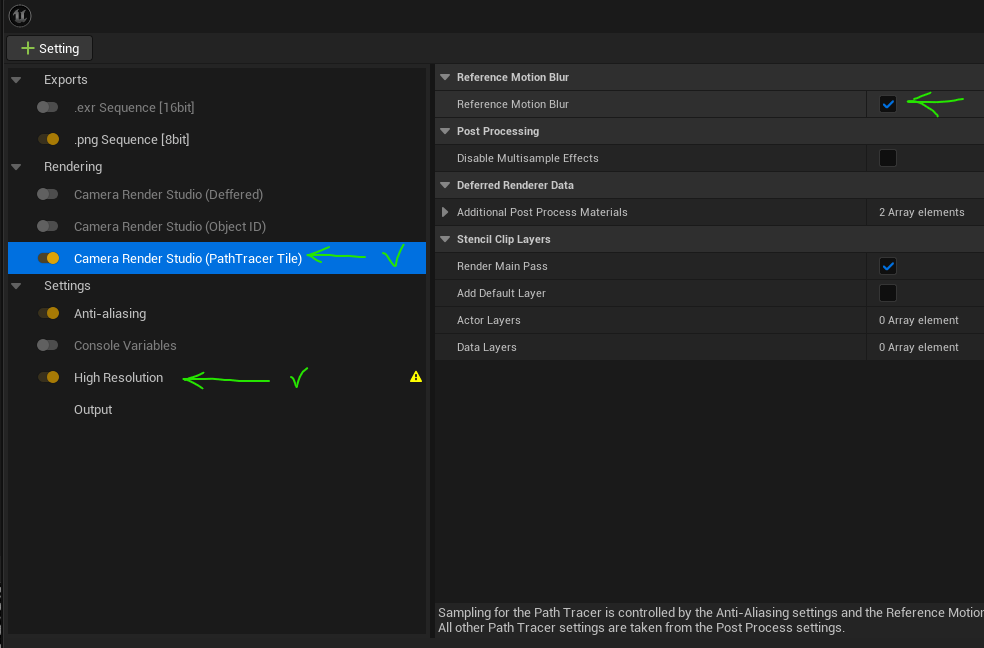
Task: Click the Actor Layers property label
Action: pos(488,320)
